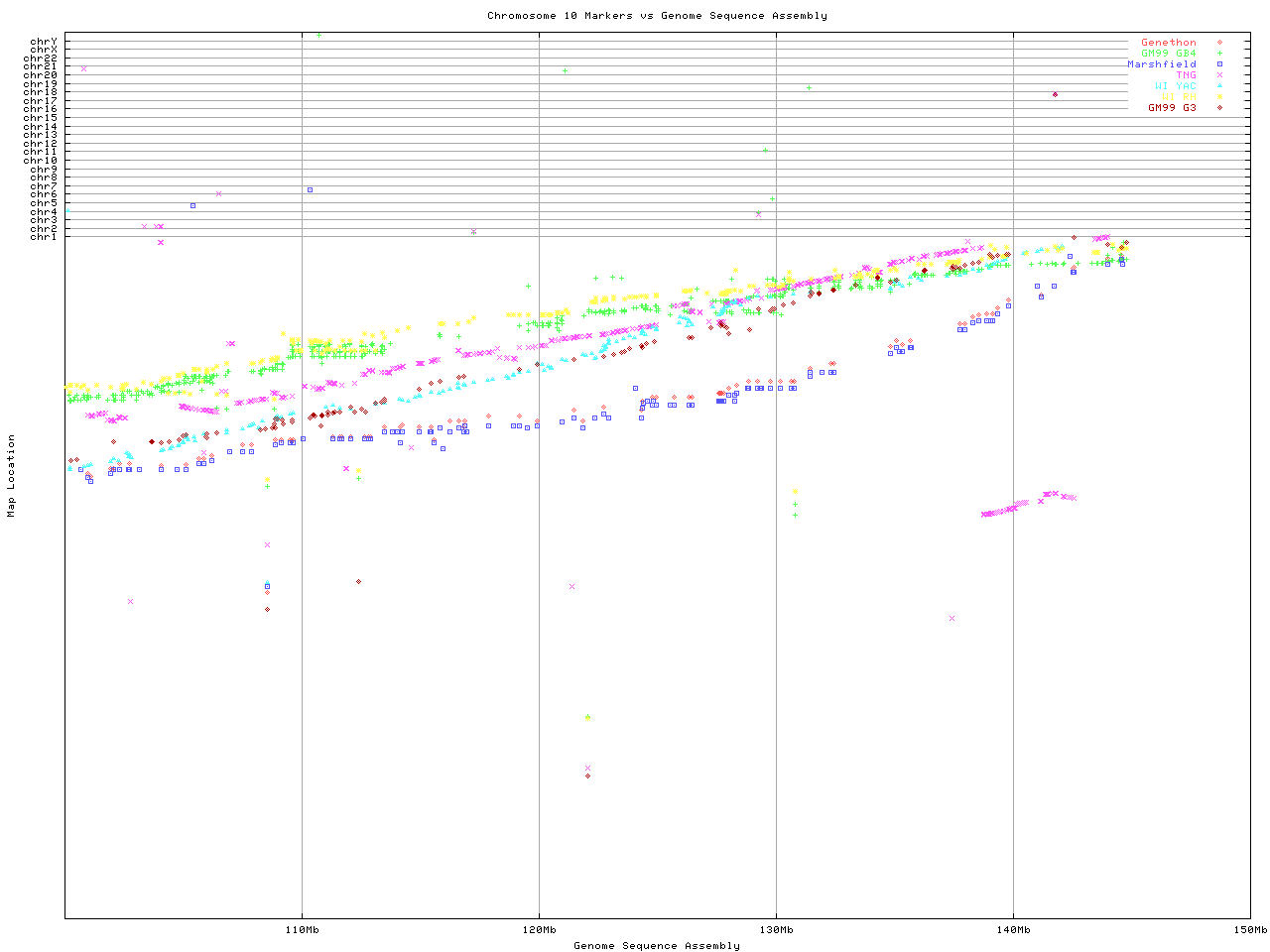Click the GM99 GB4 green plus symbol
The width and height of the screenshot is (1270, 952).
tap(1219, 54)
